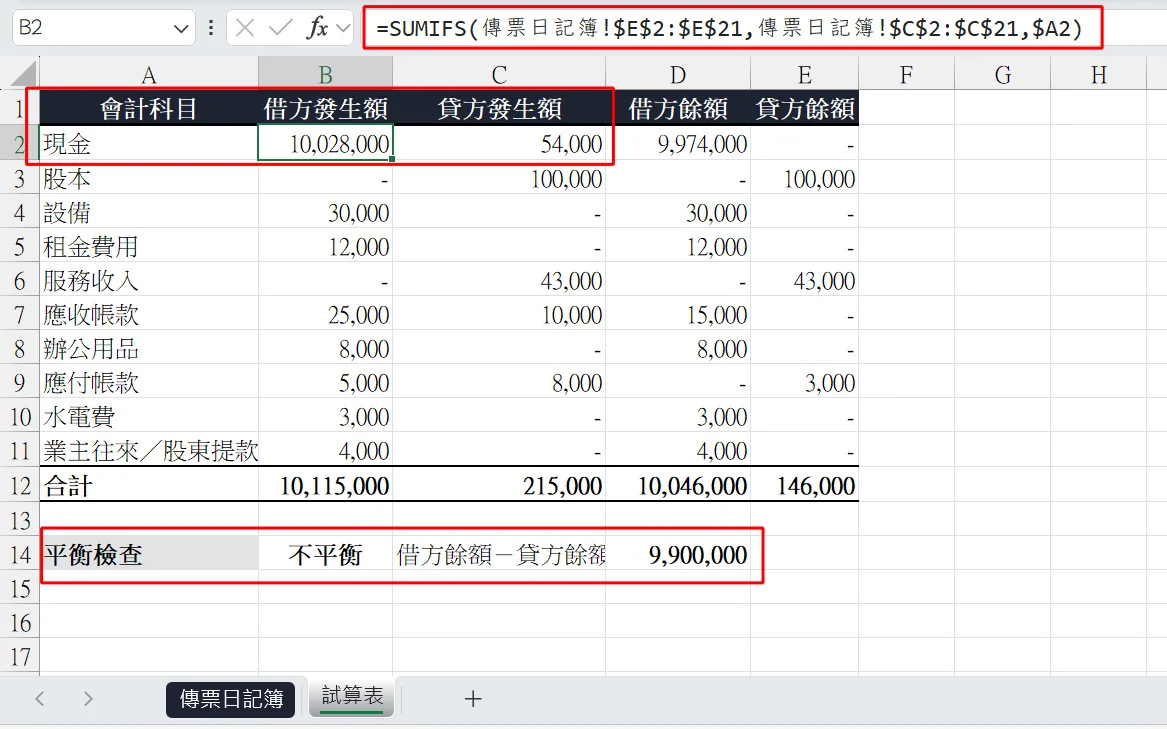This screenshot has width=1167, height=729.
Task: Click the previous sheet navigation arrow
Action: (x=40, y=698)
